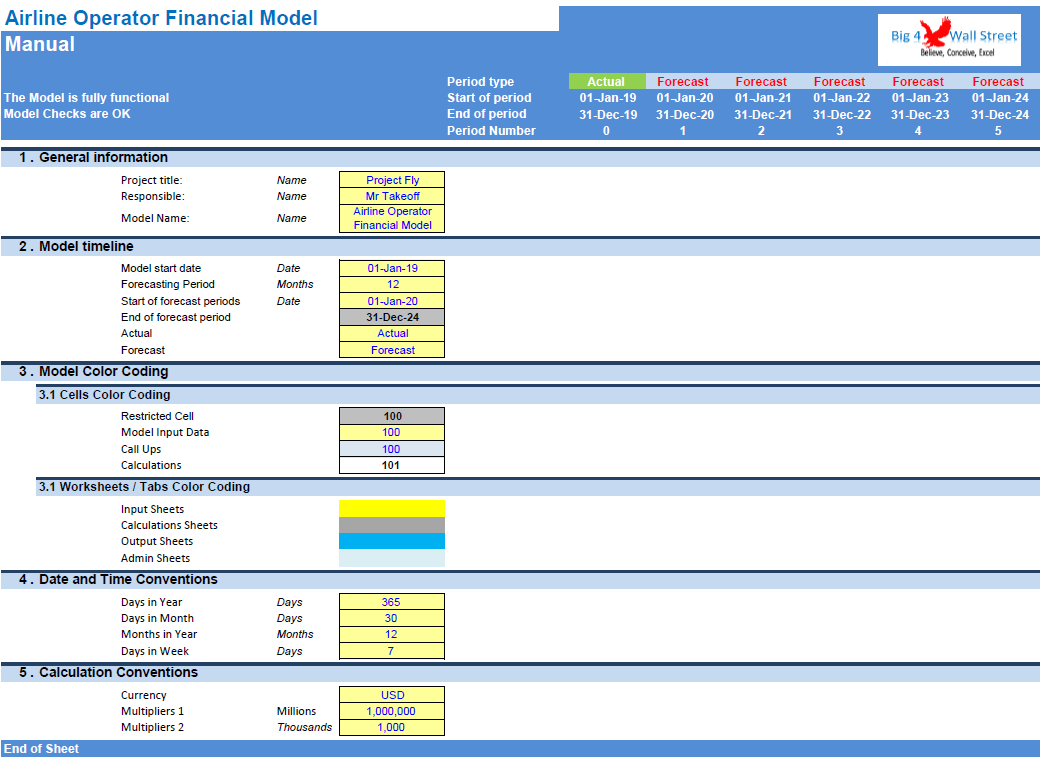This screenshot has height=763, width=1041.
Task: Select the Forecasting Period cell containing 12
Action: pyautogui.click(x=391, y=284)
